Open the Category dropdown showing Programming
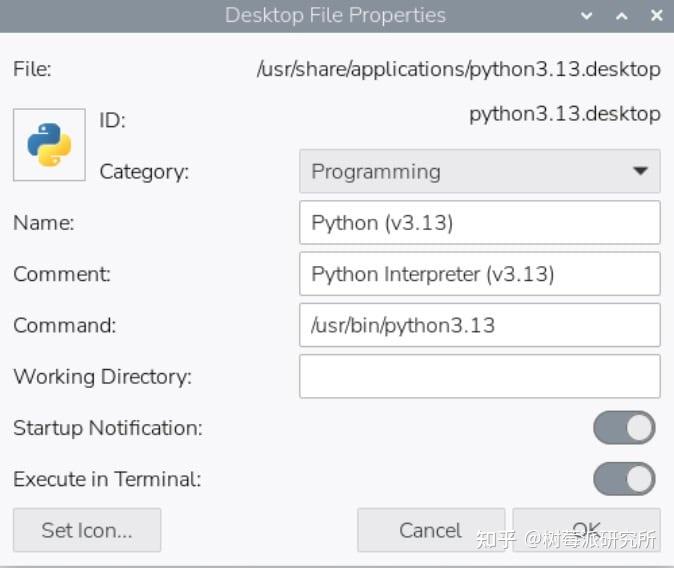Viewport: 674px width, 568px height. [480, 171]
